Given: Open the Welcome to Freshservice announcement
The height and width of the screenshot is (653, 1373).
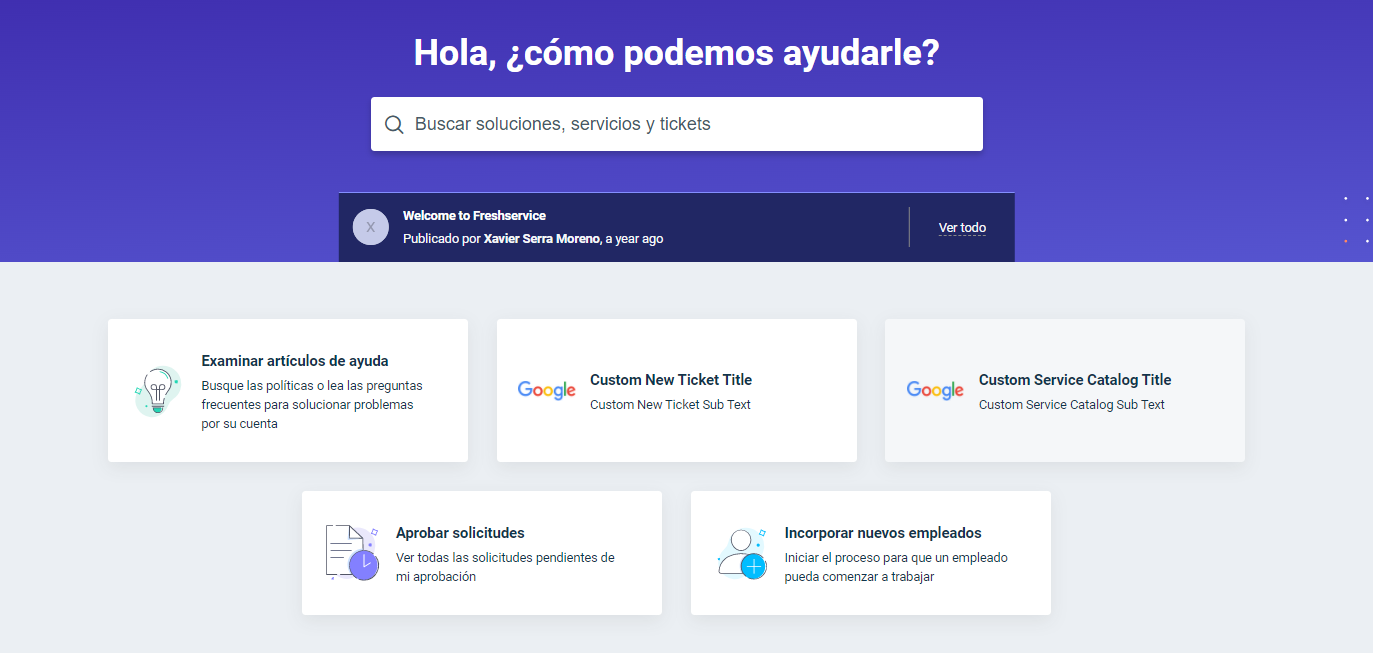Looking at the screenshot, I should [474, 216].
